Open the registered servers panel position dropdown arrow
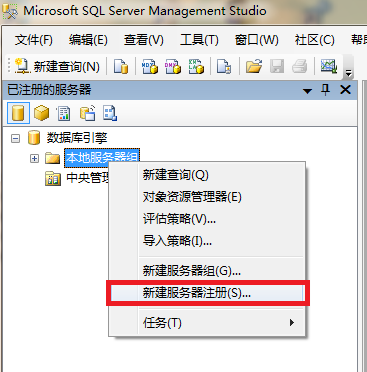 [x=307, y=91]
